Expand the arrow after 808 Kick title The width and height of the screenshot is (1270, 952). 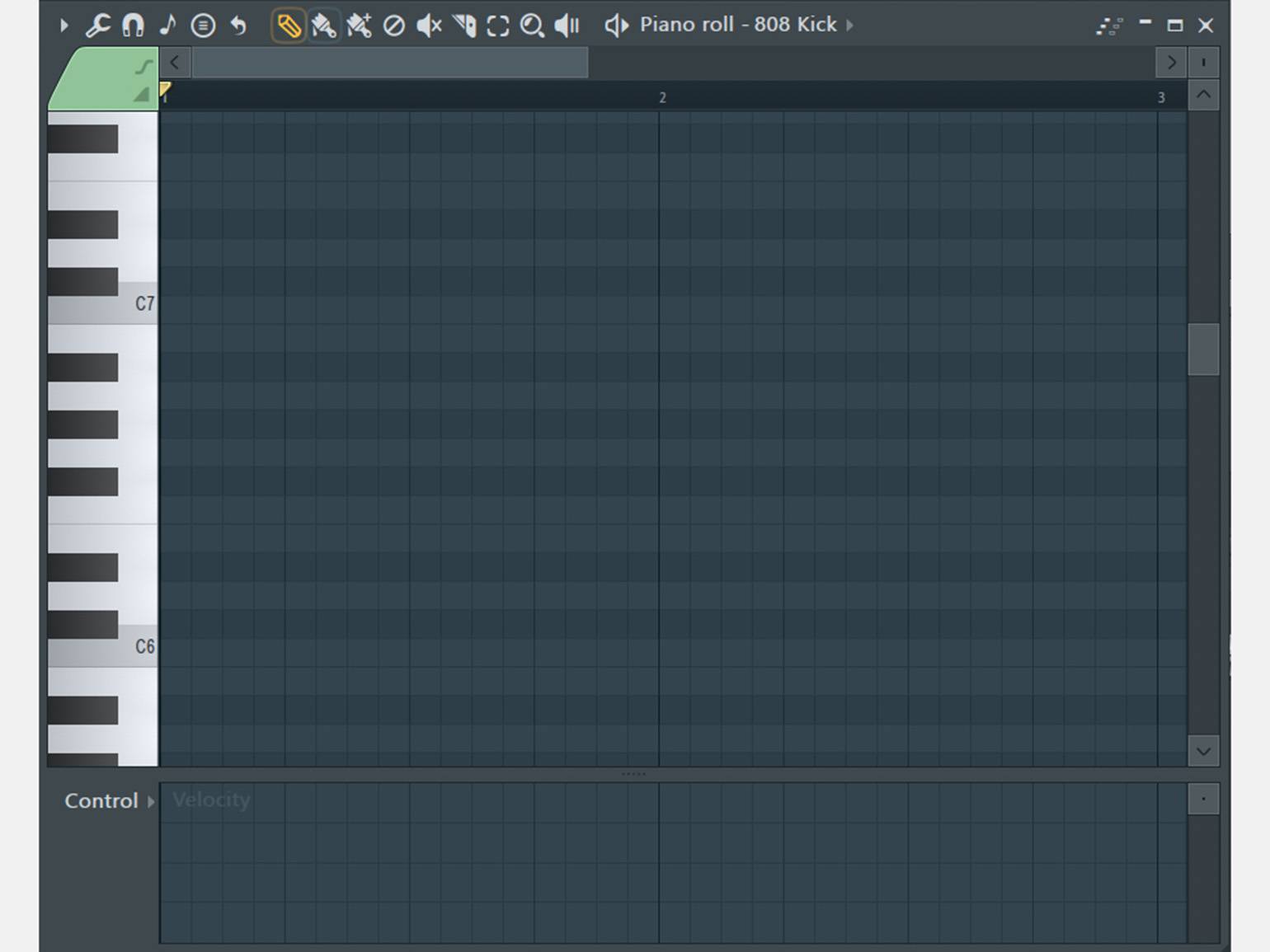[x=849, y=26]
